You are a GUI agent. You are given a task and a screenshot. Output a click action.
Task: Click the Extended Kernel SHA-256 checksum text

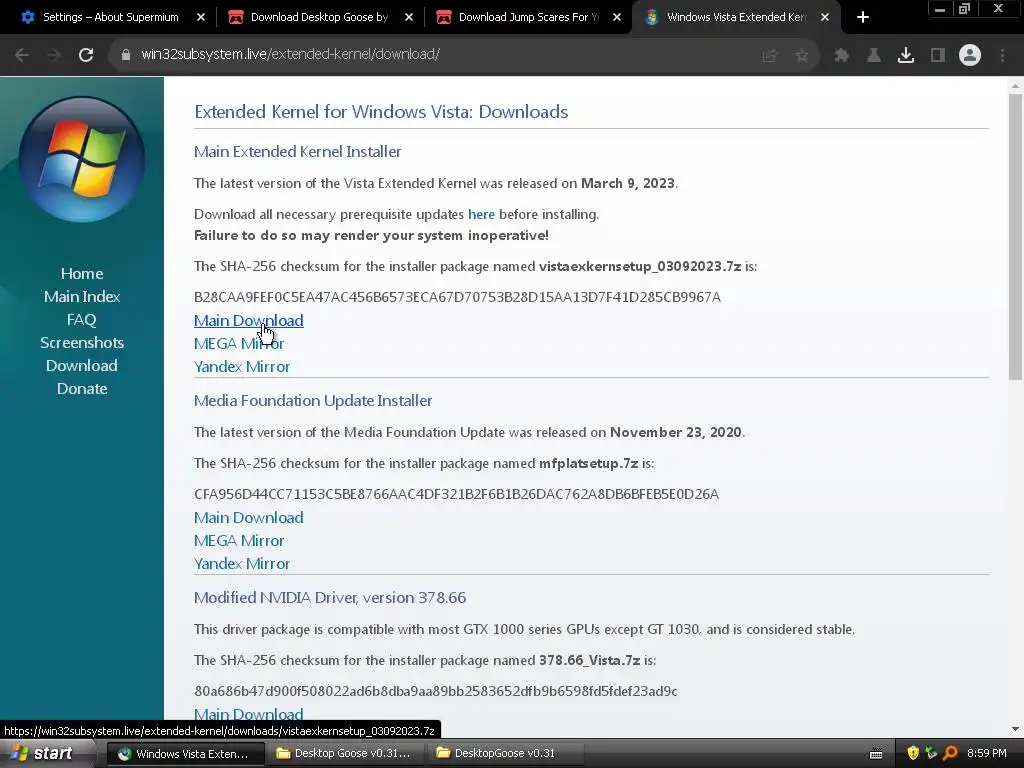click(x=457, y=297)
